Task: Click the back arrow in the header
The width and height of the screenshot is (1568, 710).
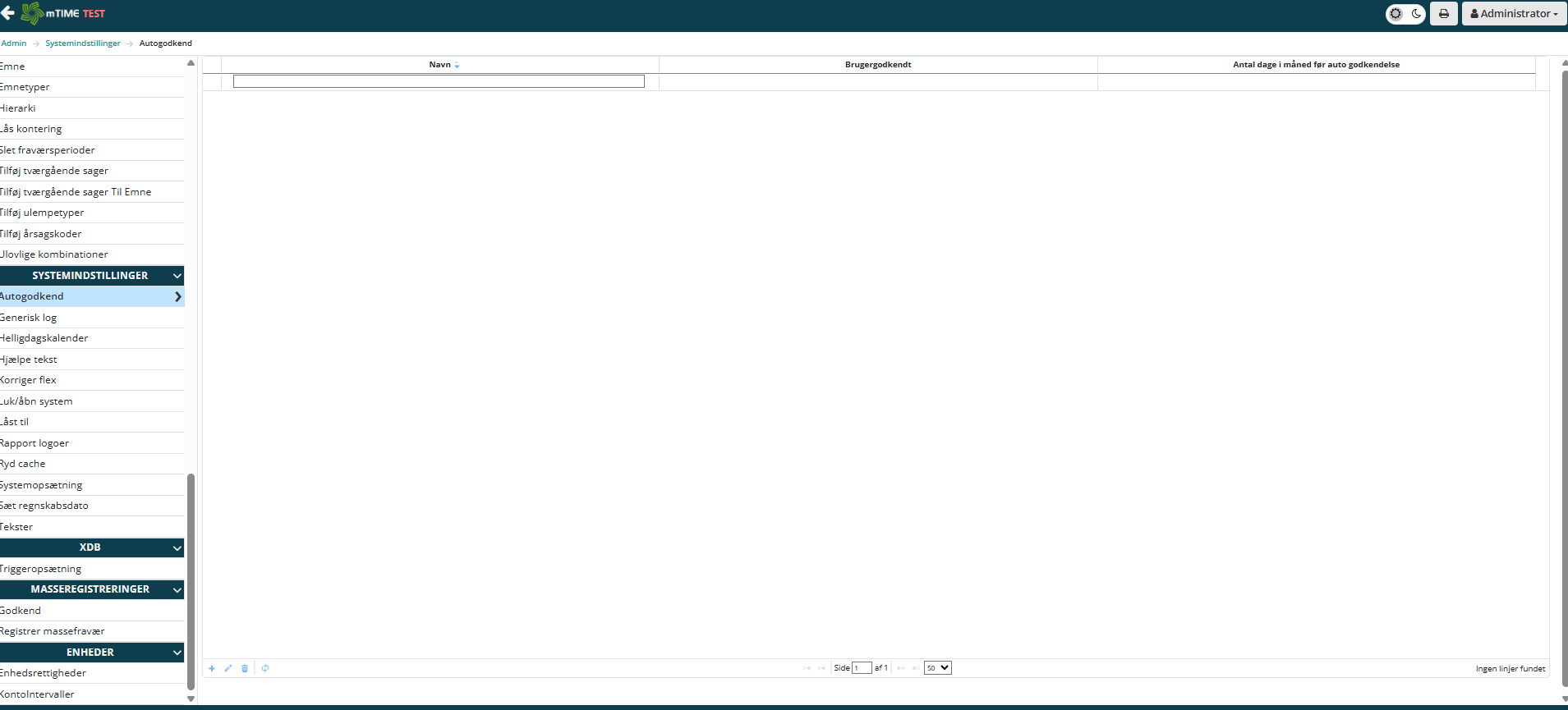Action: click(x=7, y=13)
